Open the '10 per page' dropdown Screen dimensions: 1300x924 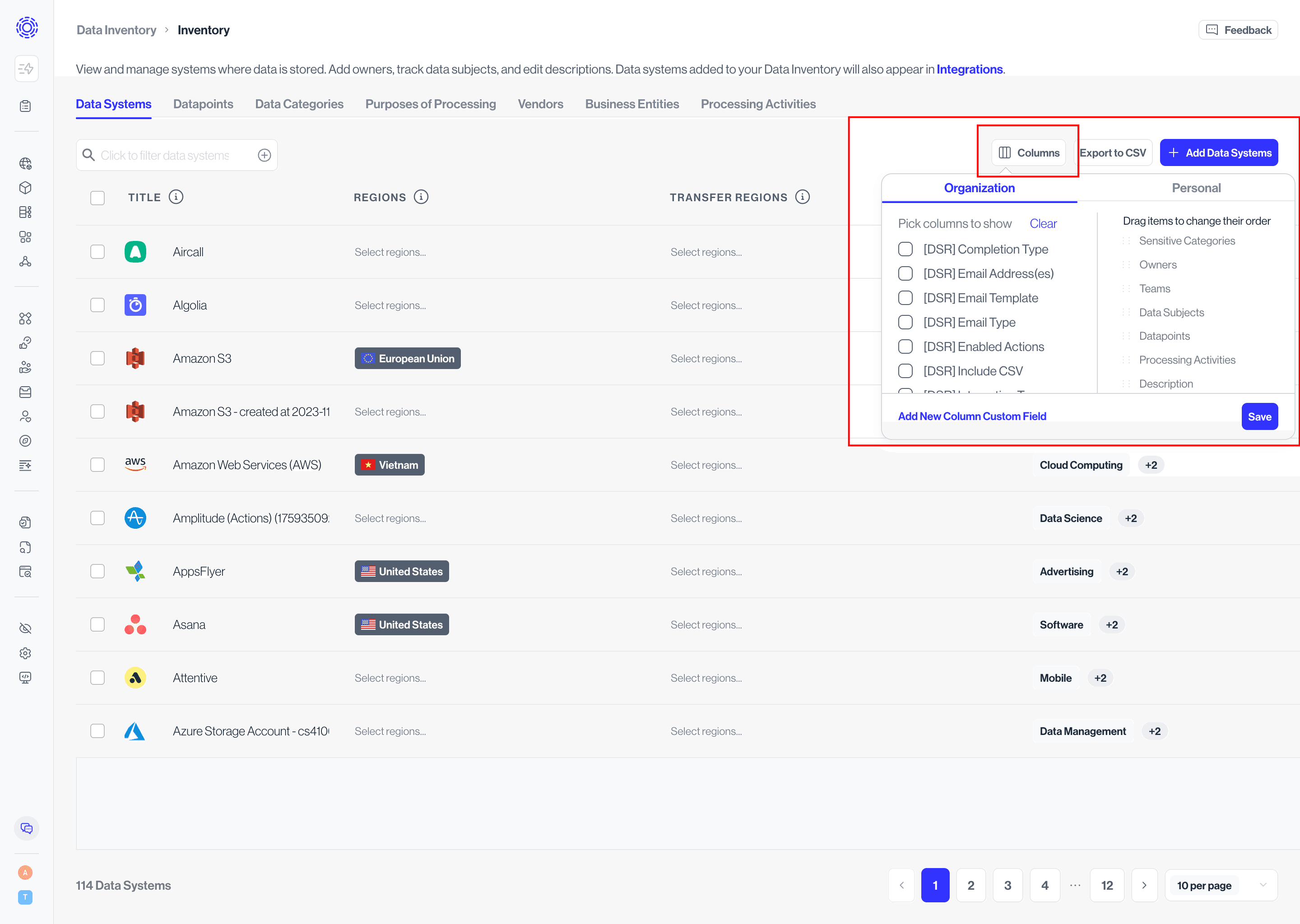pos(1221,885)
